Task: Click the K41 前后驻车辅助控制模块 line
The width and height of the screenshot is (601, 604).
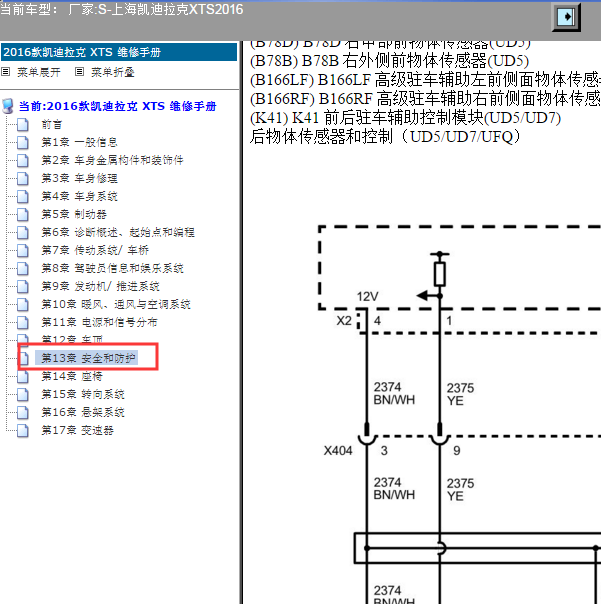Action: pyautogui.click(x=405, y=118)
